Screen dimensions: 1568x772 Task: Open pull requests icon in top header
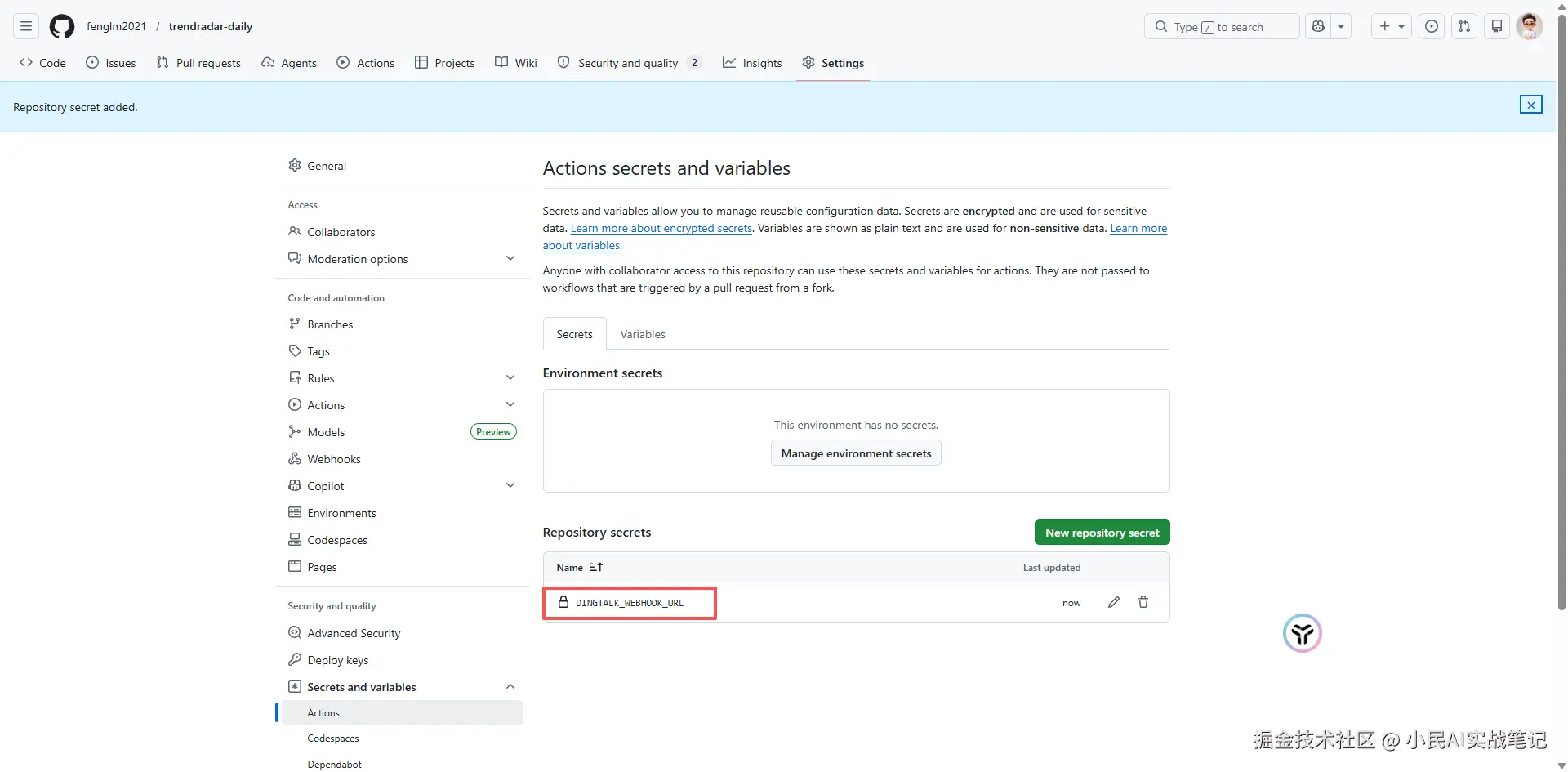[x=1464, y=27]
